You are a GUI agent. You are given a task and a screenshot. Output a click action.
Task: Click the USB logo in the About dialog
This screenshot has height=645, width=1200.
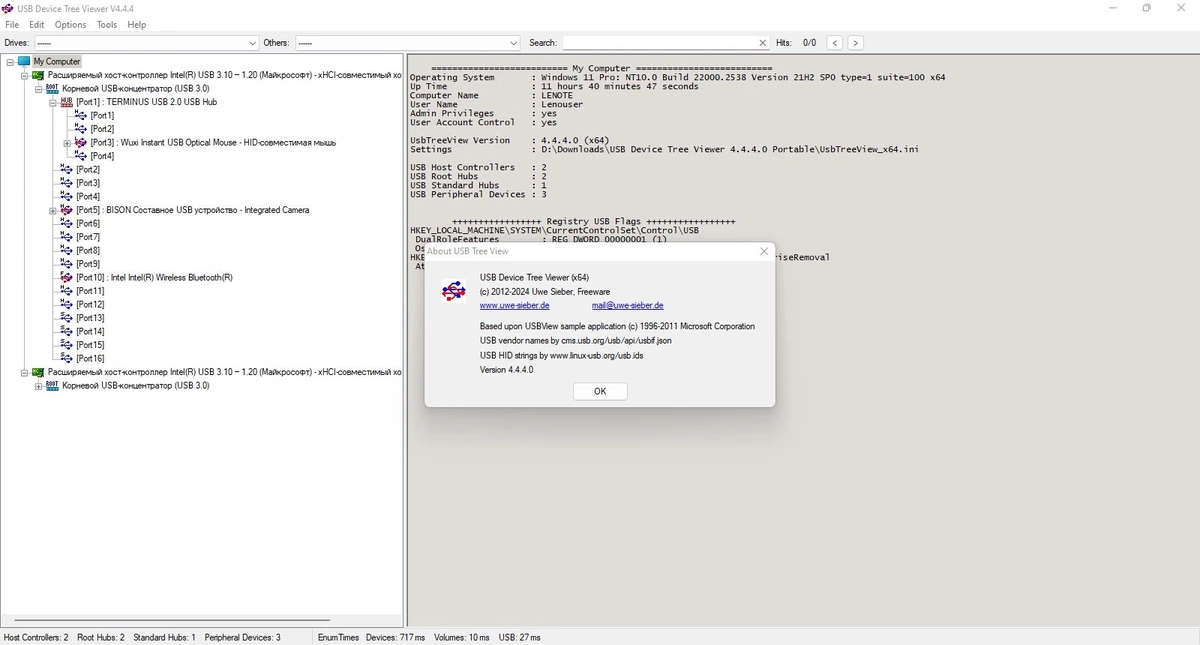(454, 291)
